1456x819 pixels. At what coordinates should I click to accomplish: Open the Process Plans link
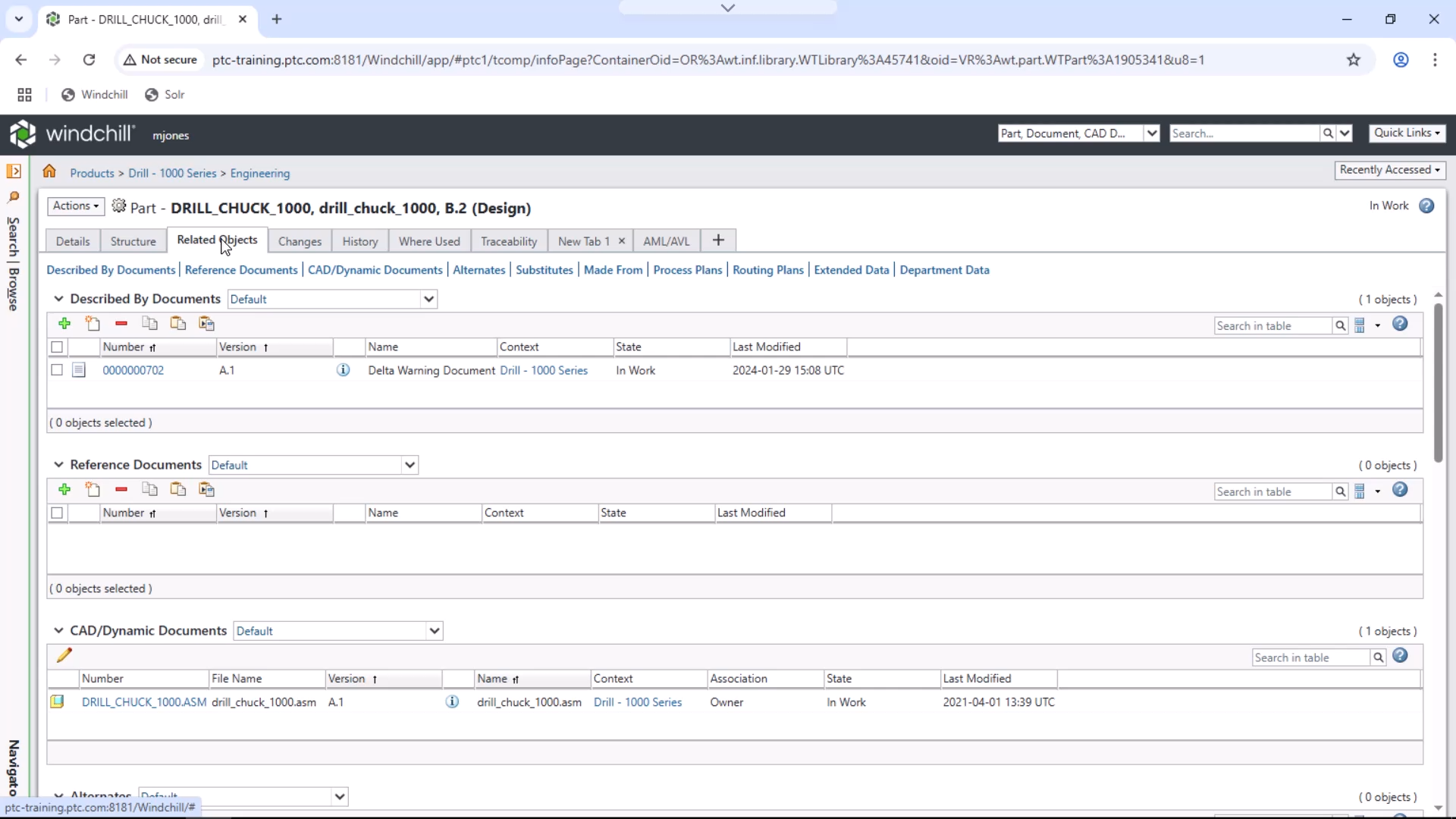pyautogui.click(x=686, y=270)
